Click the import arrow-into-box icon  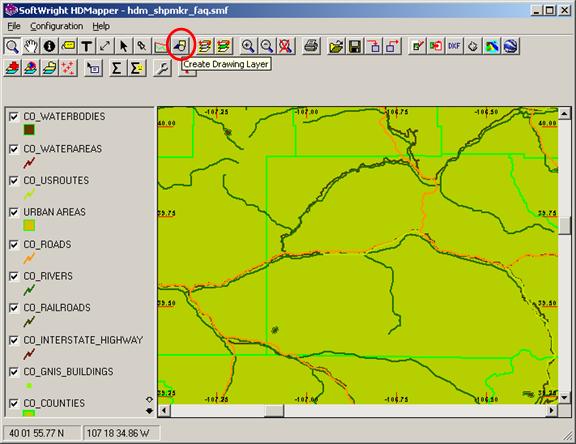(x=374, y=46)
